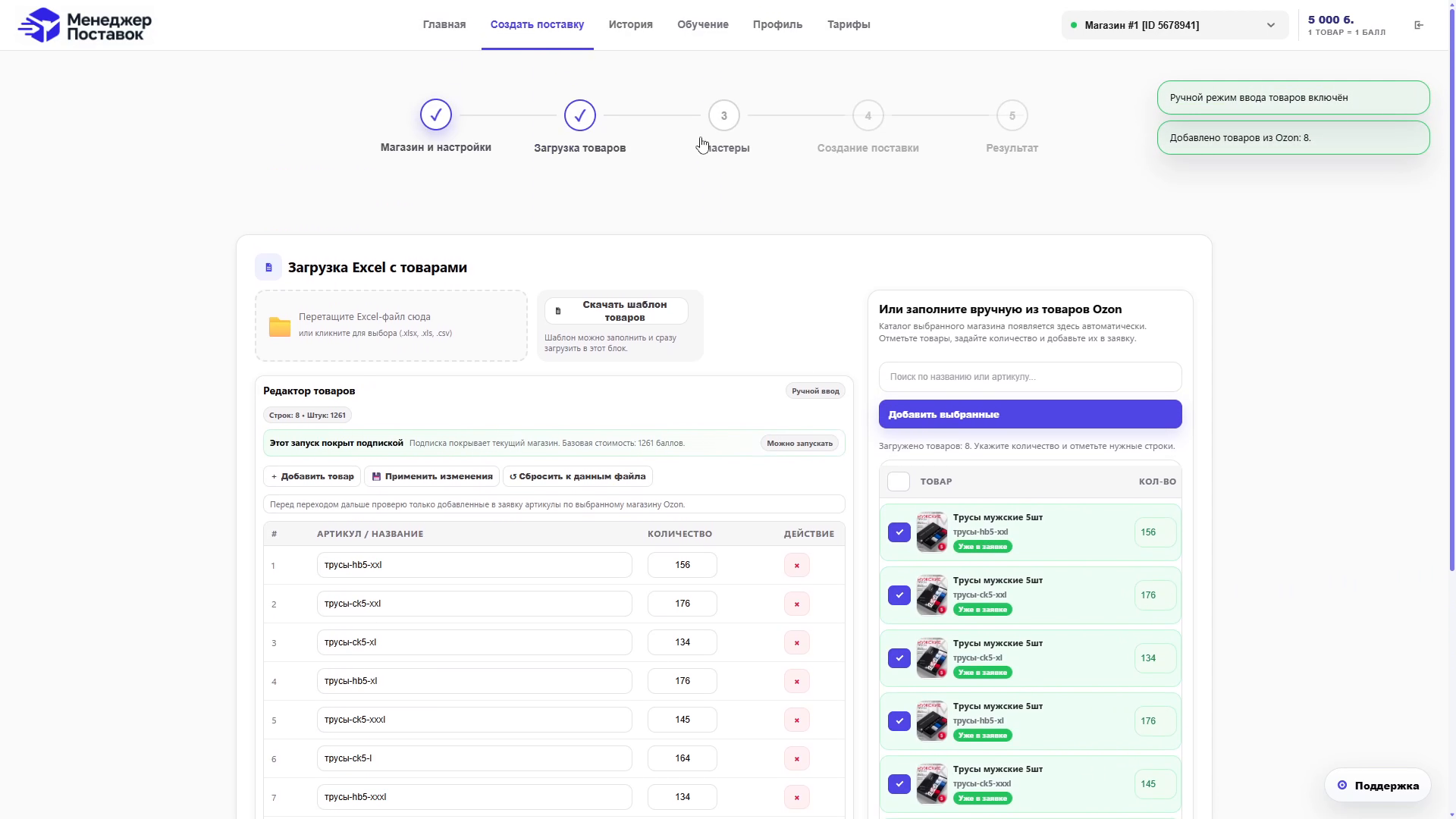Click the 5 000 б. balance indicator
Viewport: 1456px width, 819px height.
[1347, 25]
